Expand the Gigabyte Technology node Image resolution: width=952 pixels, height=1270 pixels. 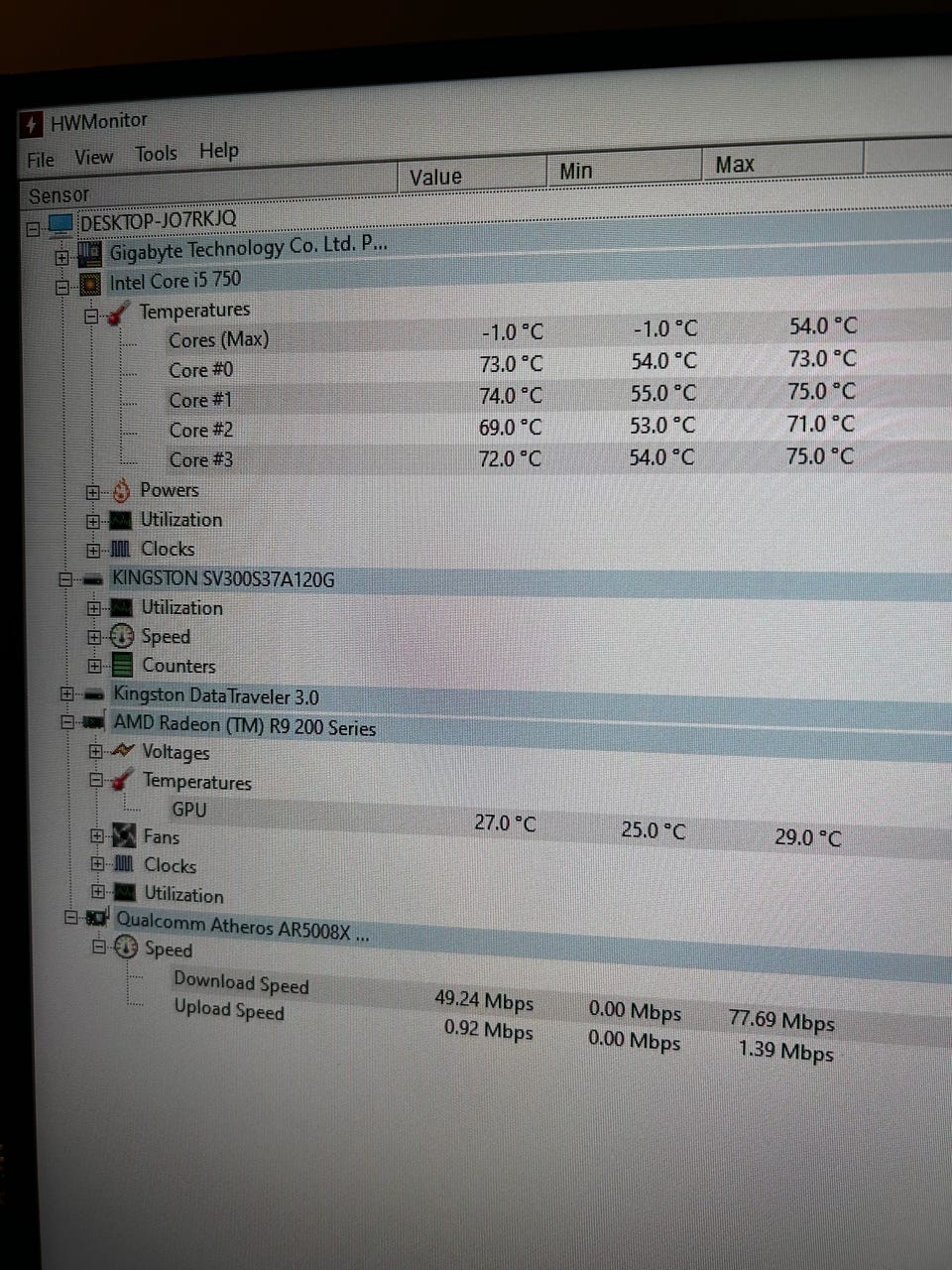62,258
